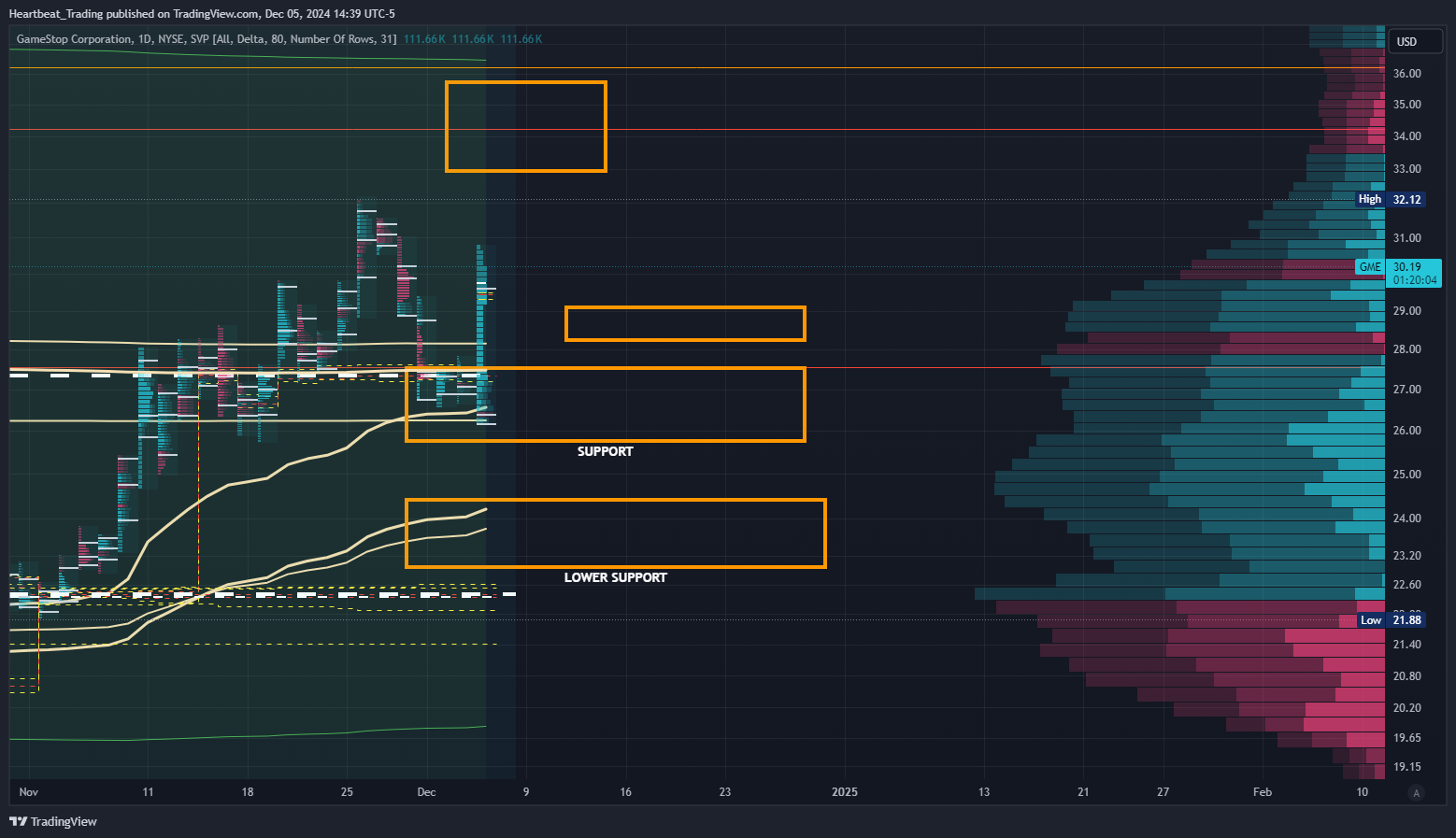Click the 16 date label on time axis
Screen dimensions: 1456x838
pos(625,792)
